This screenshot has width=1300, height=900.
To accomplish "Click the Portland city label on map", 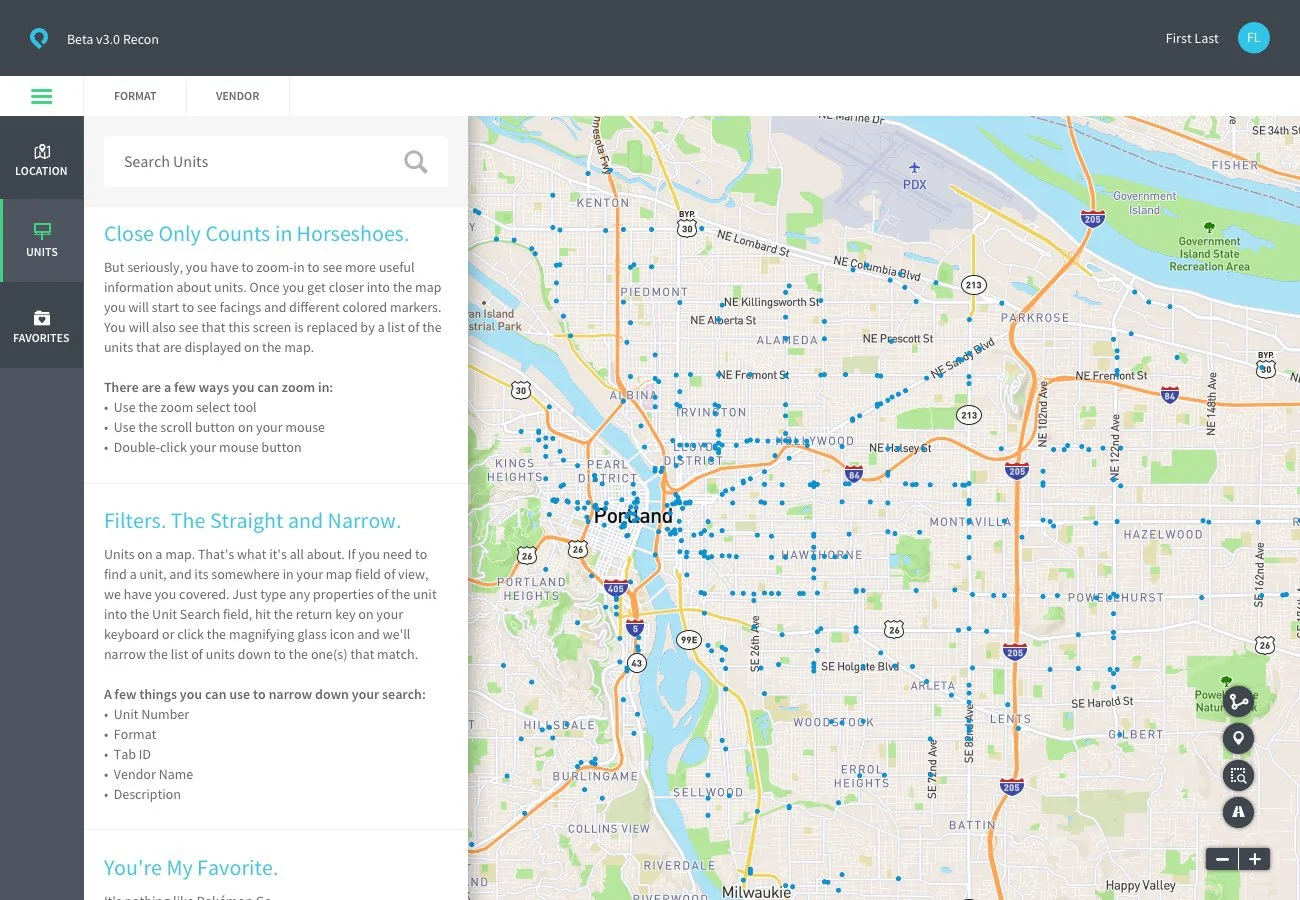I will click(x=633, y=516).
